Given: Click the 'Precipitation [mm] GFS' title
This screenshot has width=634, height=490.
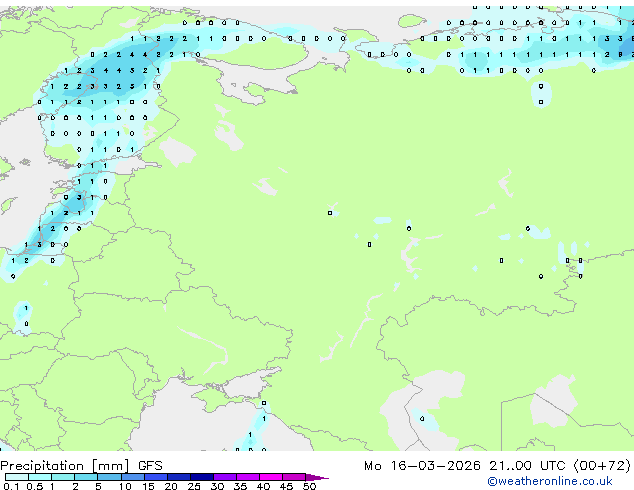Looking at the screenshot, I should coord(81,466).
